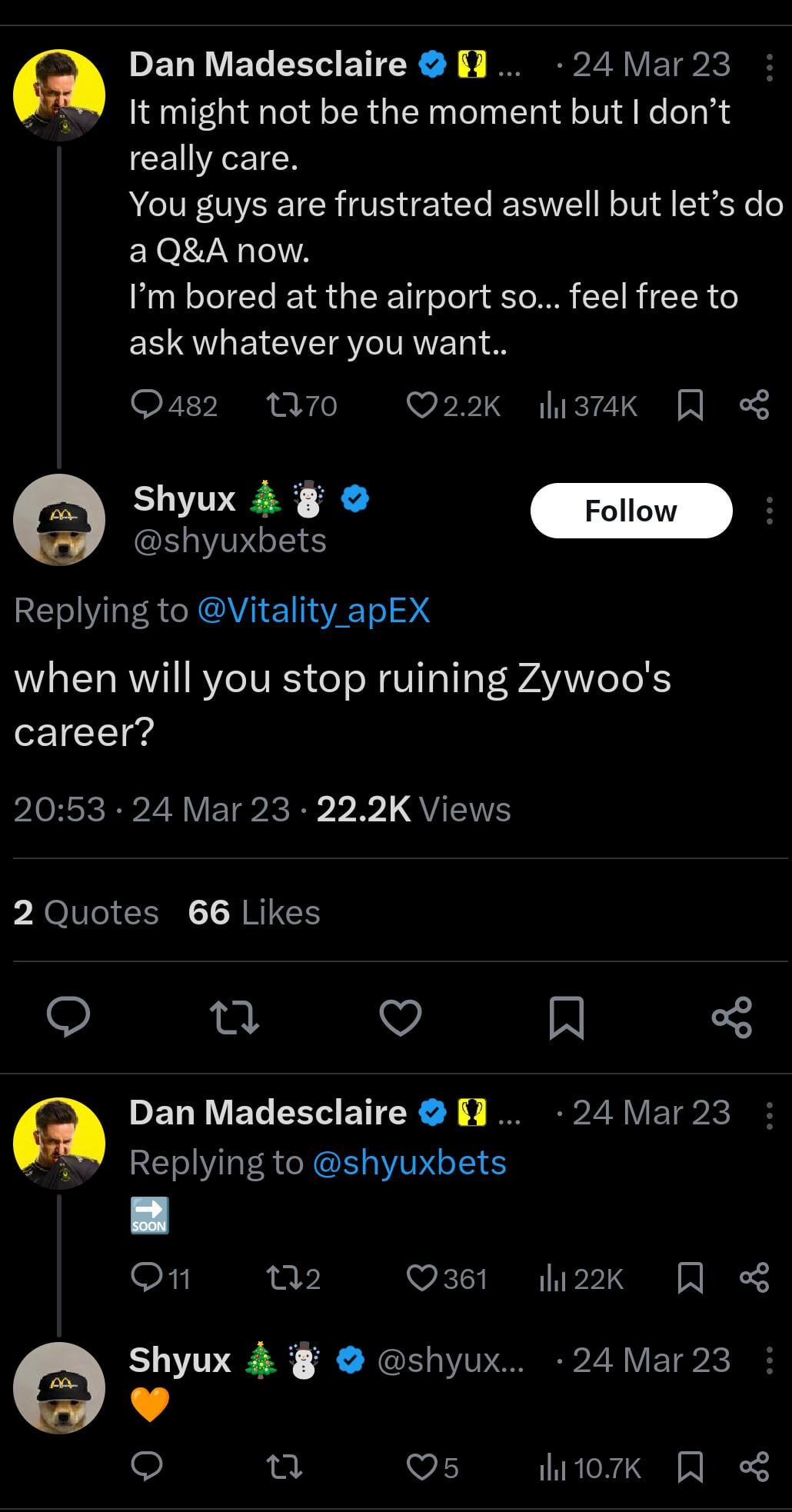Screen dimensions: 792x1512
Task: Open more options on Dan's SOON reply
Action: pyautogui.click(x=768, y=1114)
